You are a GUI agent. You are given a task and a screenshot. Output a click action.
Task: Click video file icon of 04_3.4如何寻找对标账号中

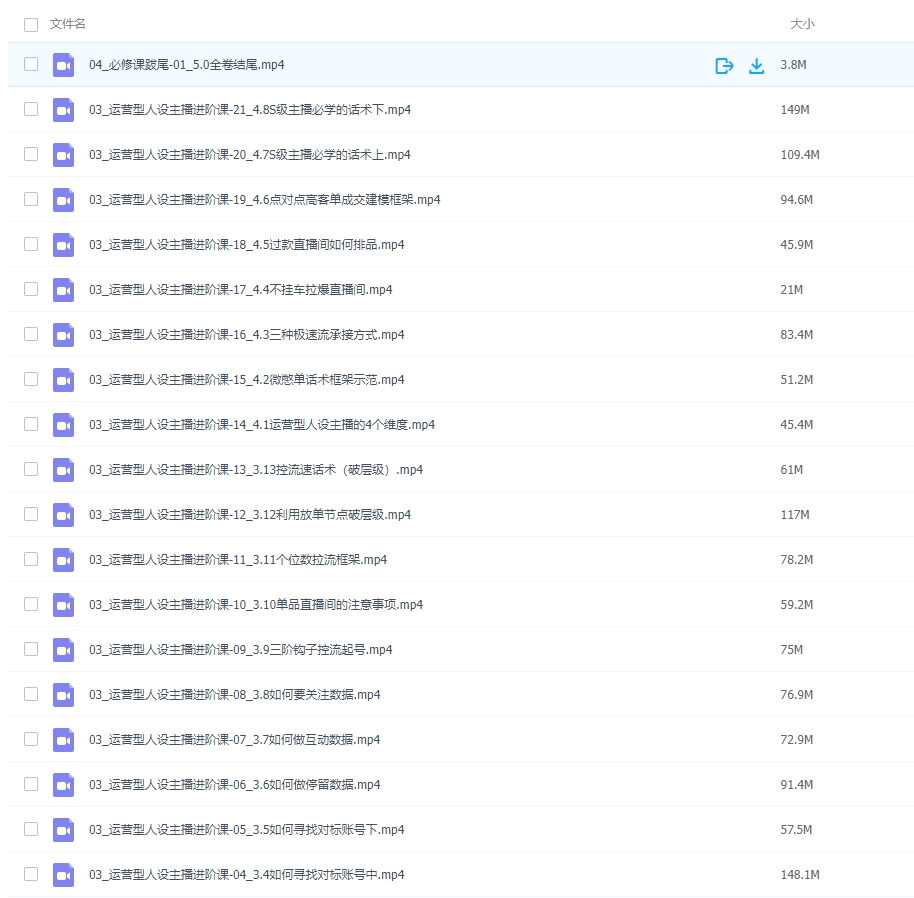click(64, 875)
